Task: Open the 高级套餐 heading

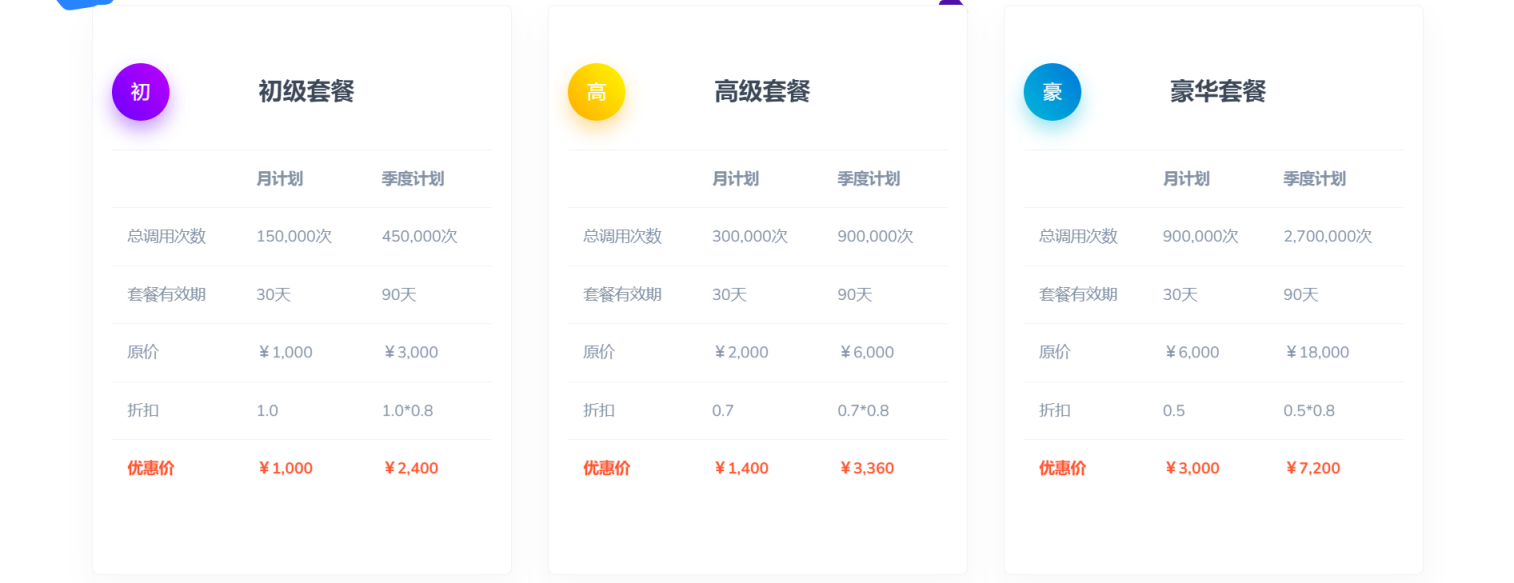Action: (762, 92)
